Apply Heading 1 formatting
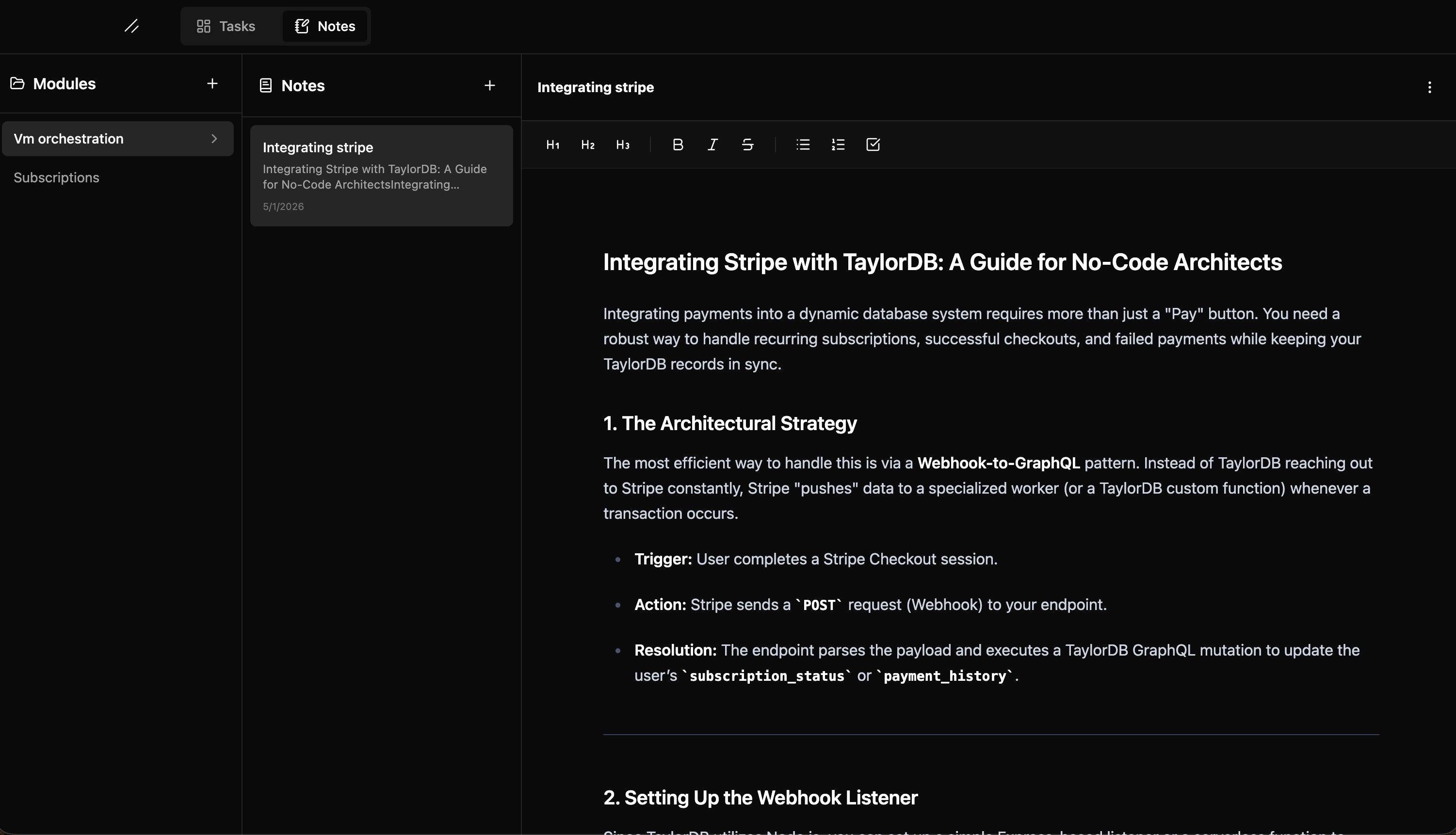This screenshot has height=835, width=1456. (553, 145)
